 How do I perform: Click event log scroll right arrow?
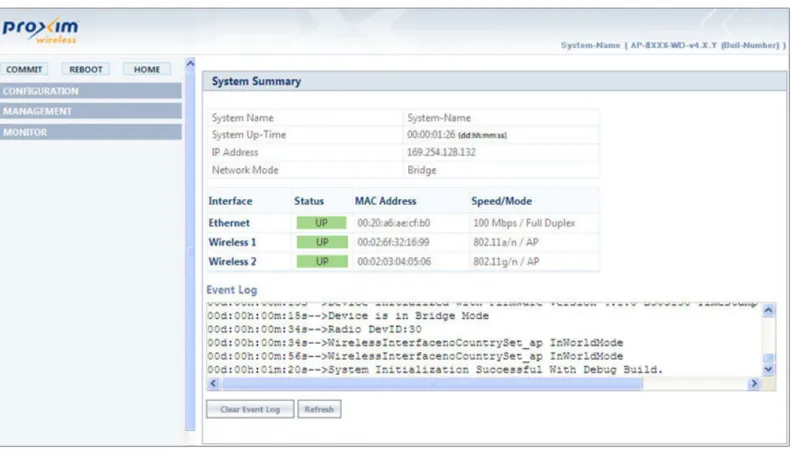pos(754,383)
